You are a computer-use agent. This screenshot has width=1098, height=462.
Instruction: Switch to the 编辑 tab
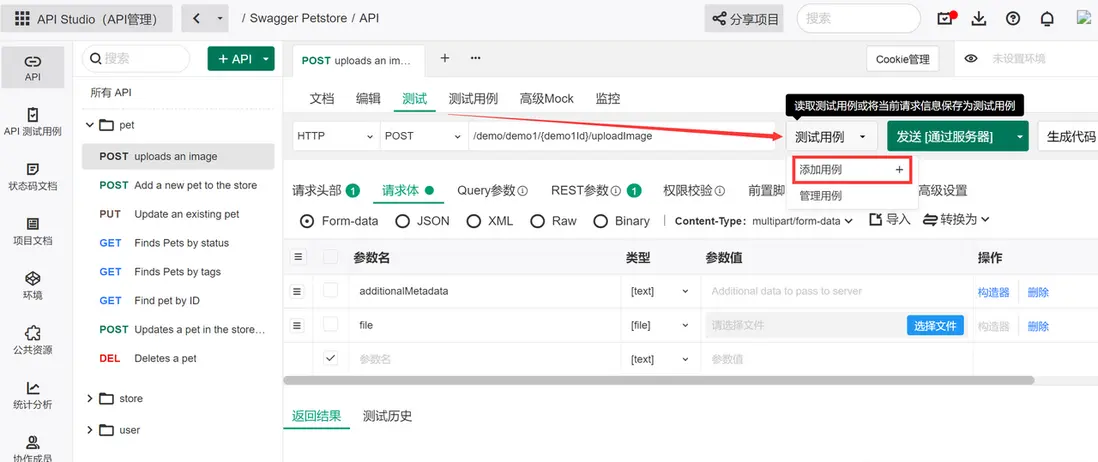coord(368,99)
